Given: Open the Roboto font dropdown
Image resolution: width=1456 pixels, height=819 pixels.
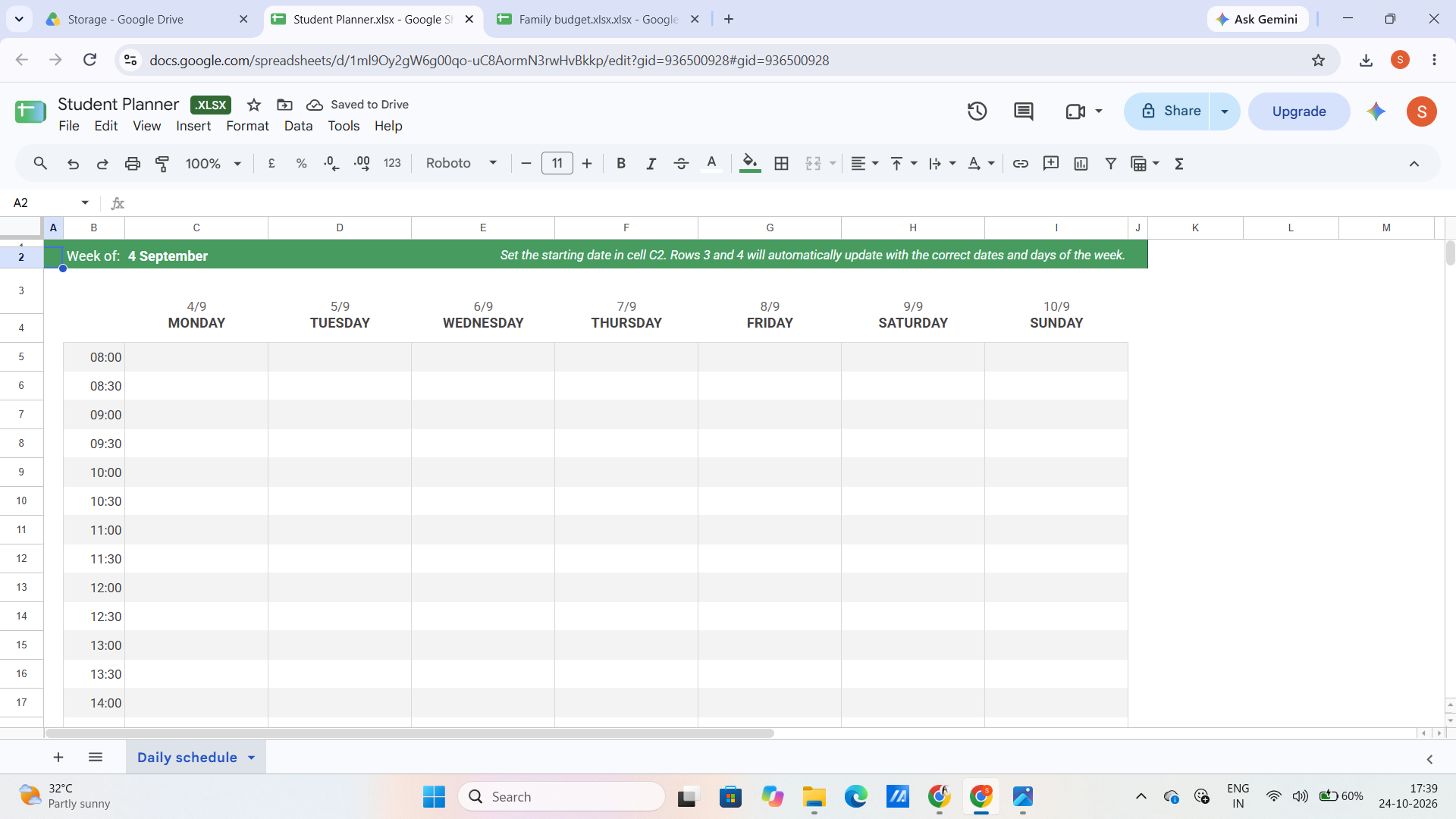Looking at the screenshot, I should point(461,164).
